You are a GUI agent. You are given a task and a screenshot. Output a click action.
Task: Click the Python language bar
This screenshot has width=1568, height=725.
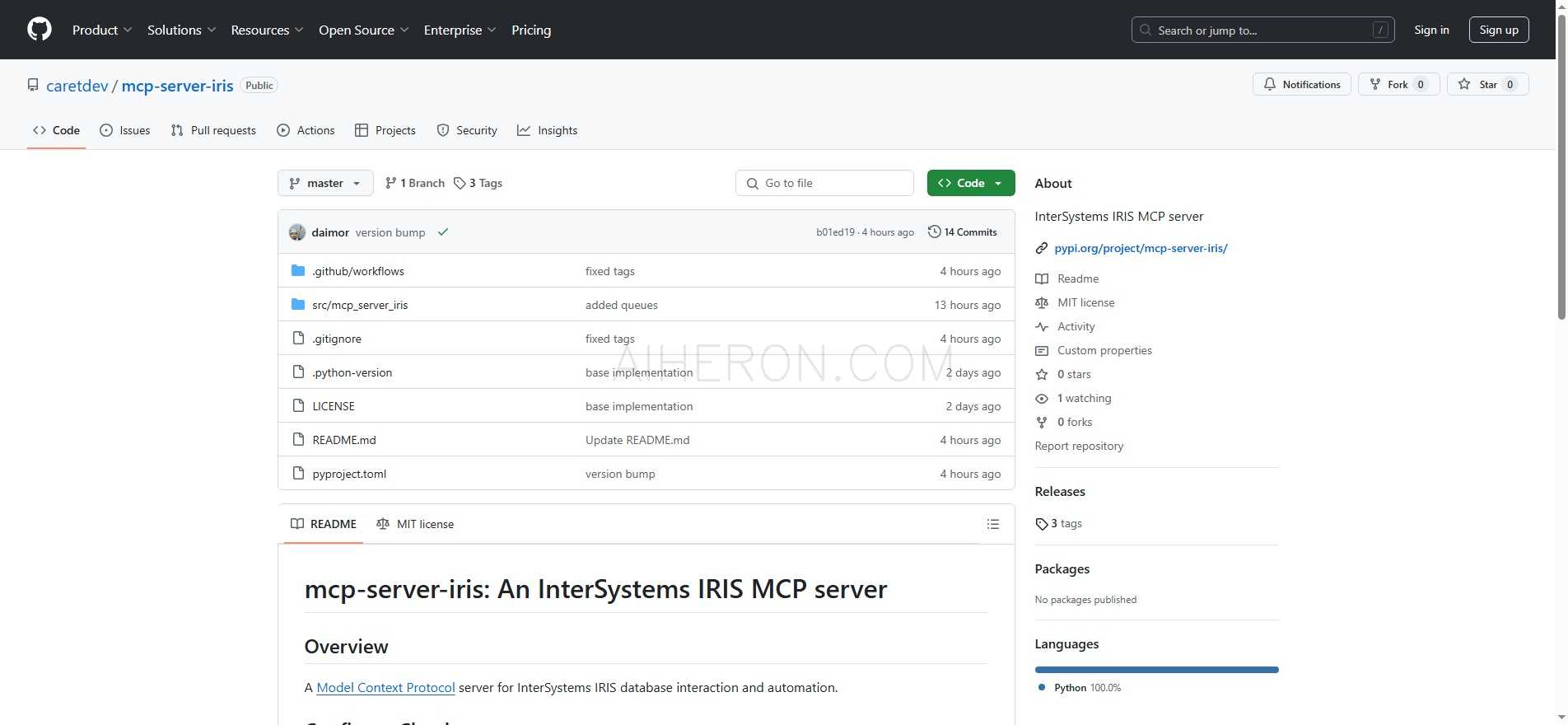click(x=1156, y=670)
